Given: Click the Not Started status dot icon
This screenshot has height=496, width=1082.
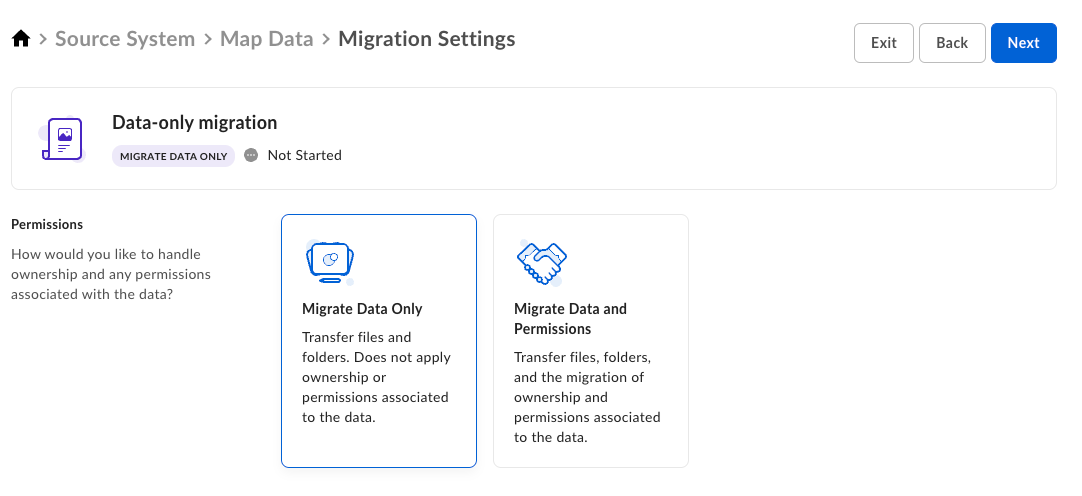Looking at the screenshot, I should (251, 155).
